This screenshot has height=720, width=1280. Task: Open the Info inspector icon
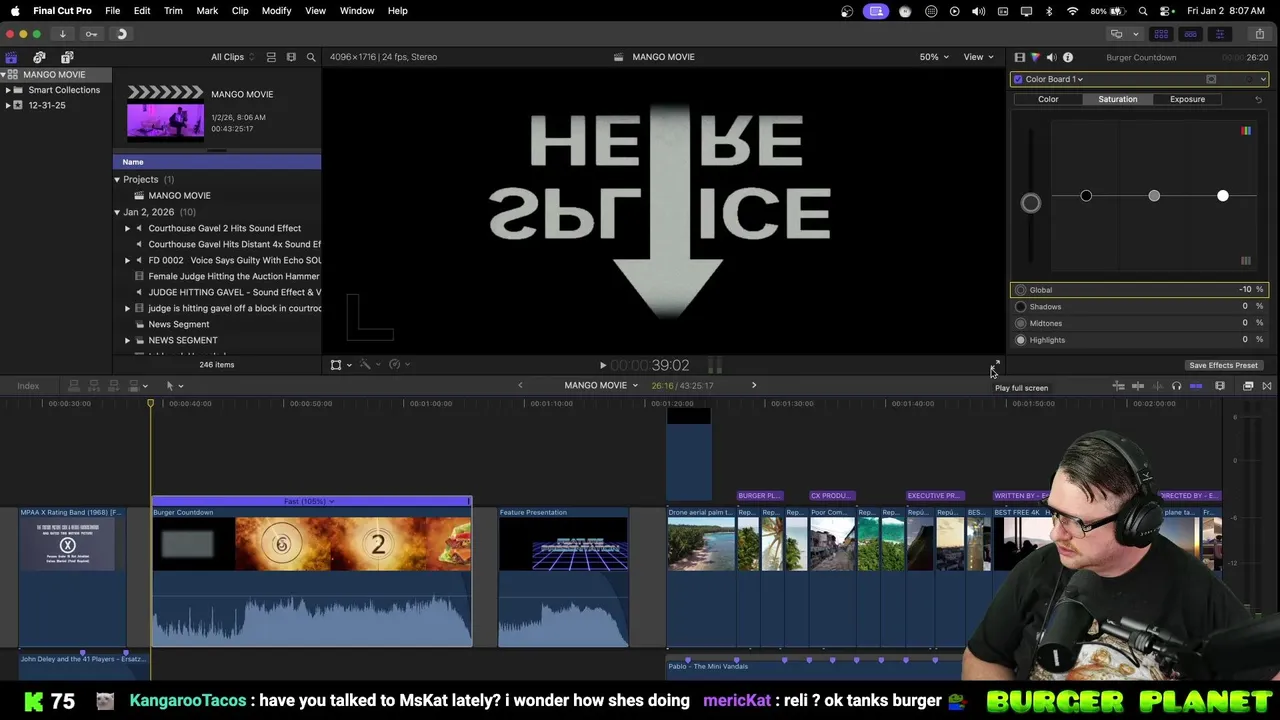[1068, 57]
